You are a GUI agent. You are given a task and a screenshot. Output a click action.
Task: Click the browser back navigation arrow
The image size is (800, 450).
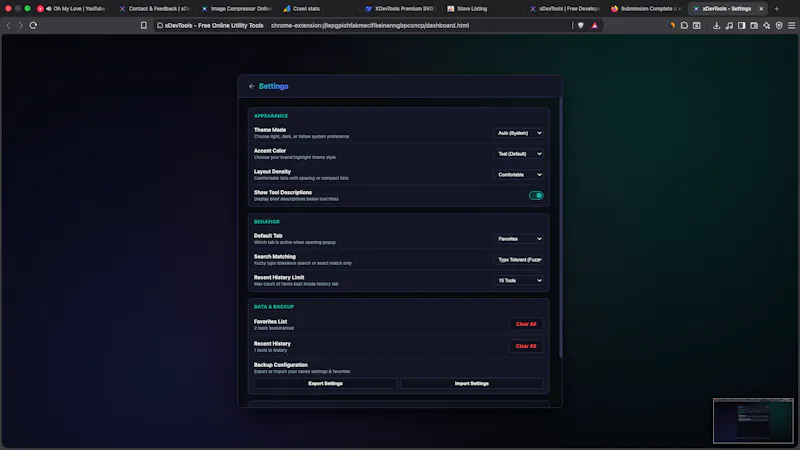coord(9,25)
